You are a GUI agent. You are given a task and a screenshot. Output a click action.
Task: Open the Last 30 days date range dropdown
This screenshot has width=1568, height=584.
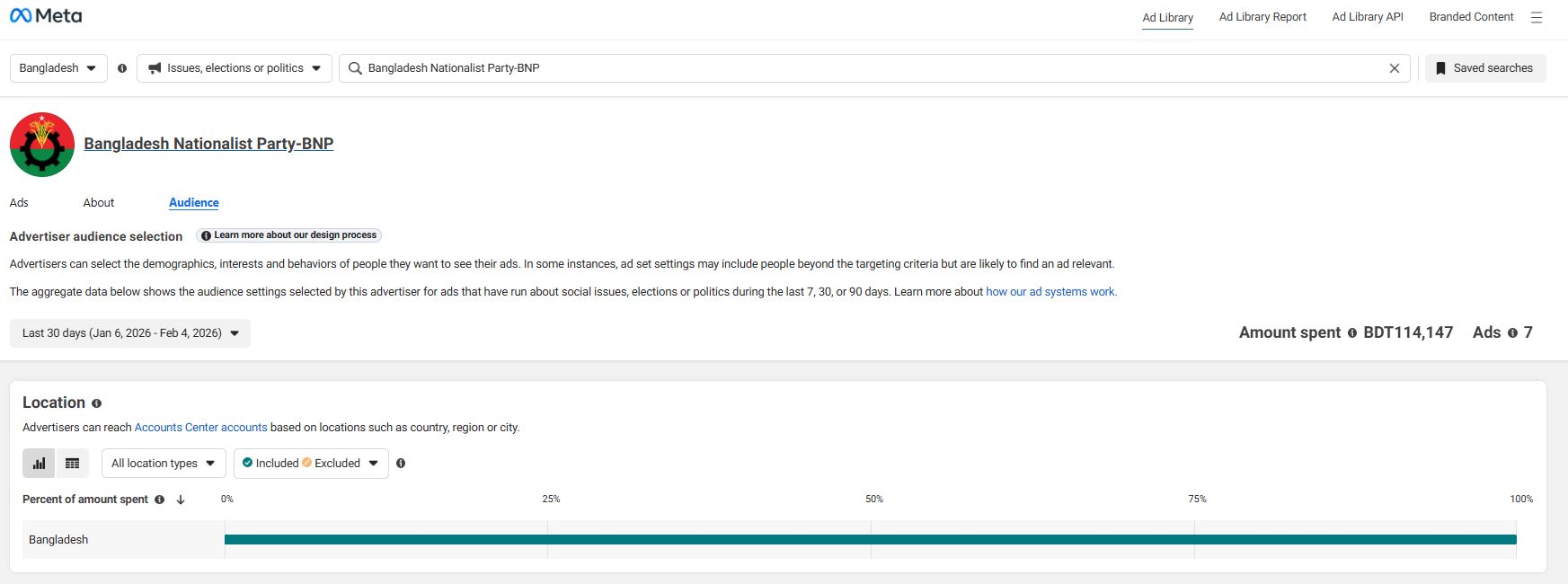[130, 333]
